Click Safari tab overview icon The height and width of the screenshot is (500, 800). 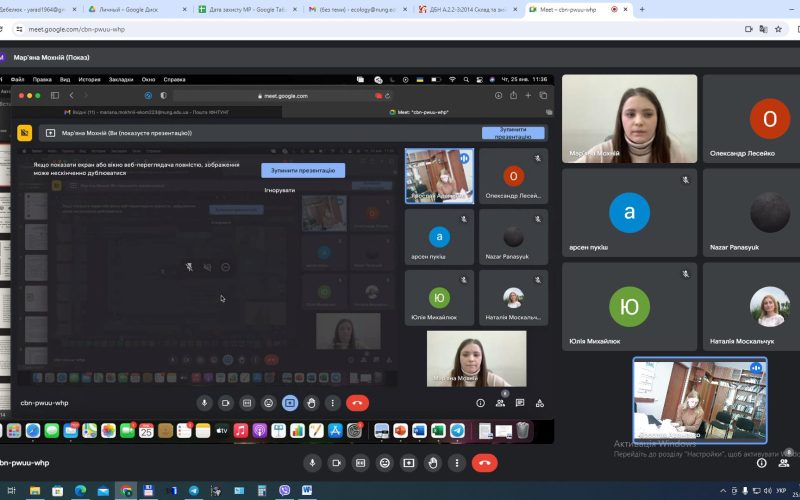(543, 95)
